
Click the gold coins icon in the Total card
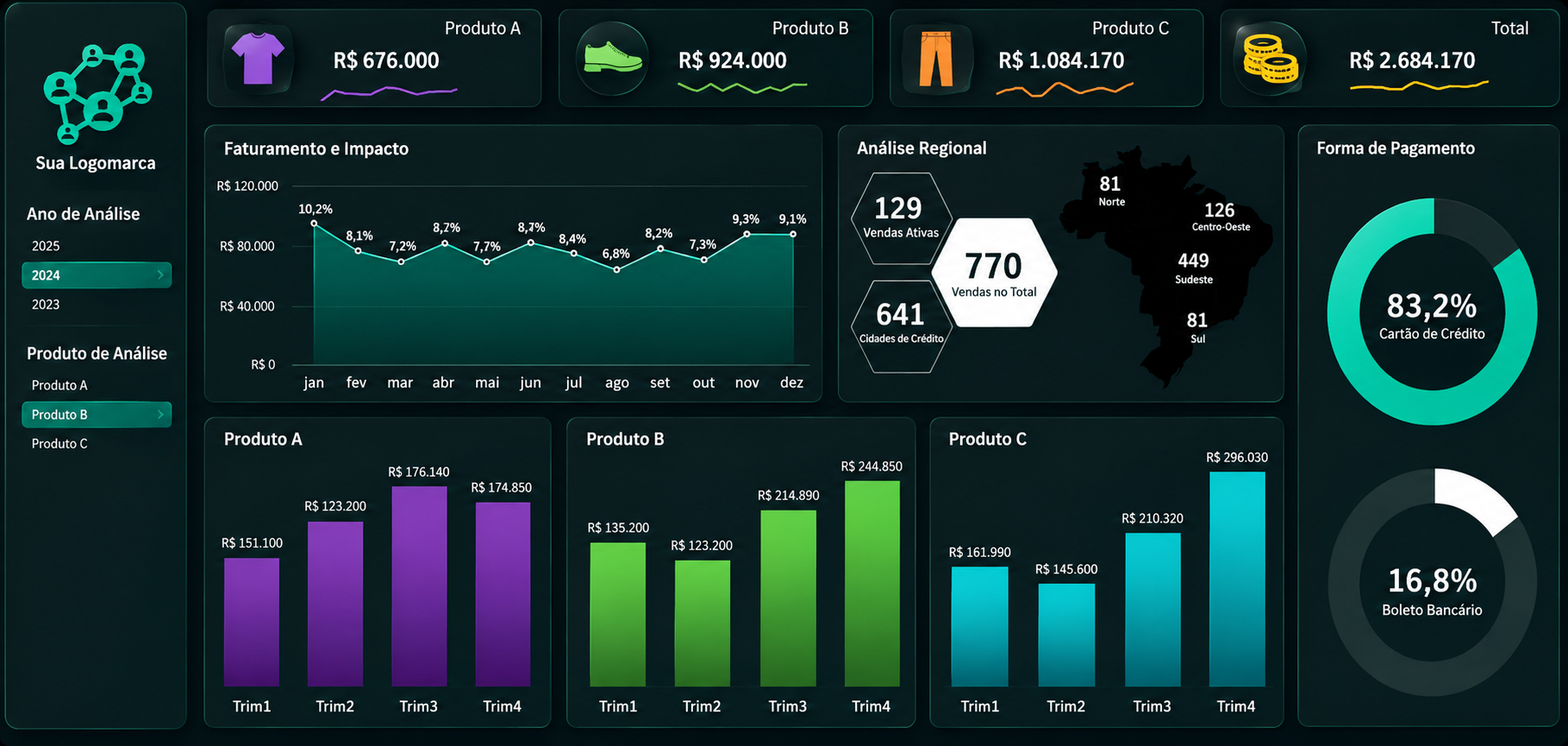1271,59
